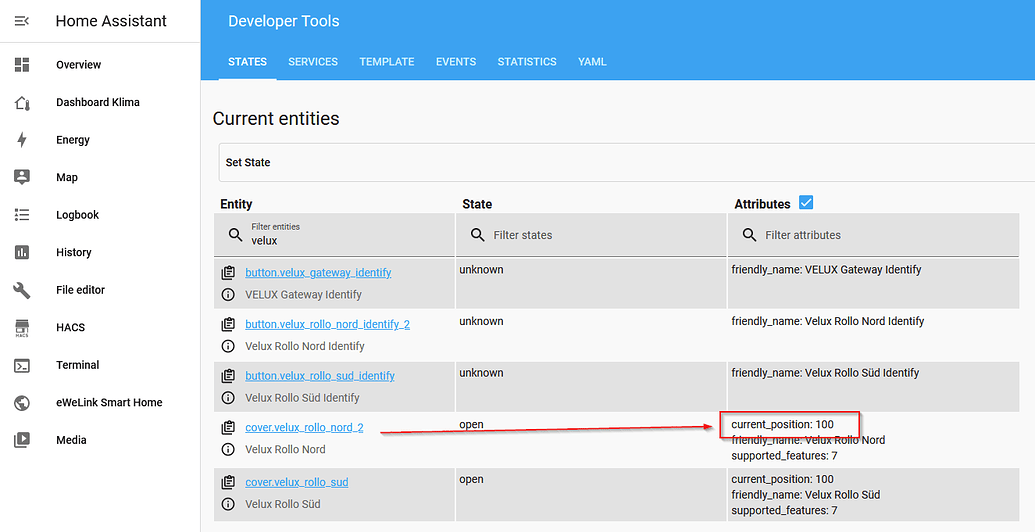The image size is (1035, 532).
Task: Show info for VELUX Gateway Identify
Action: pos(228,294)
